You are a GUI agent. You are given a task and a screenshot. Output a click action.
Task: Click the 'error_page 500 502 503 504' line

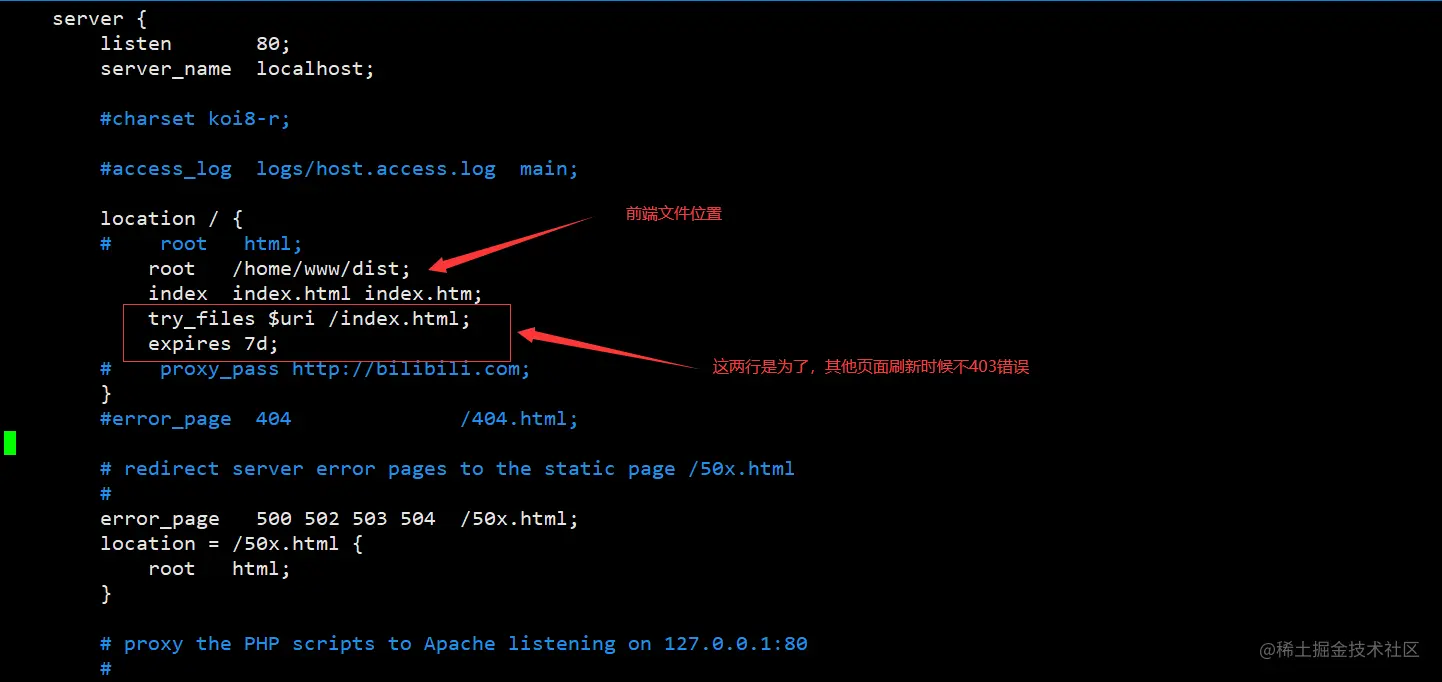tap(339, 519)
